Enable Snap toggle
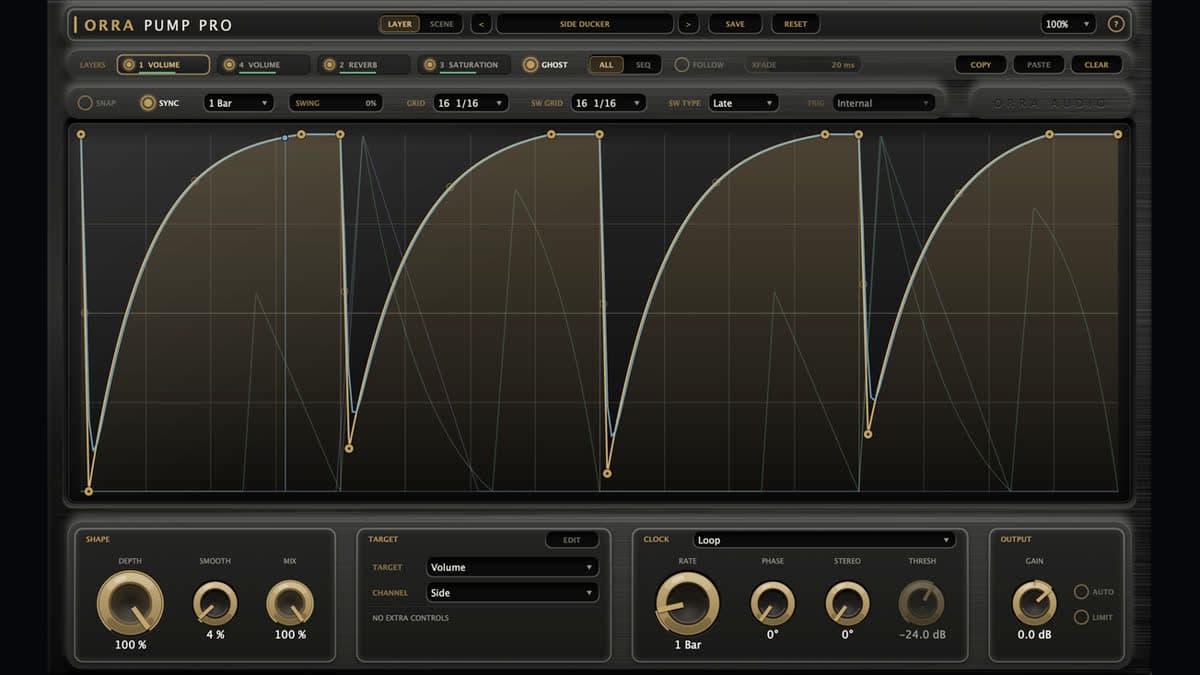The image size is (1200, 675). 85,103
